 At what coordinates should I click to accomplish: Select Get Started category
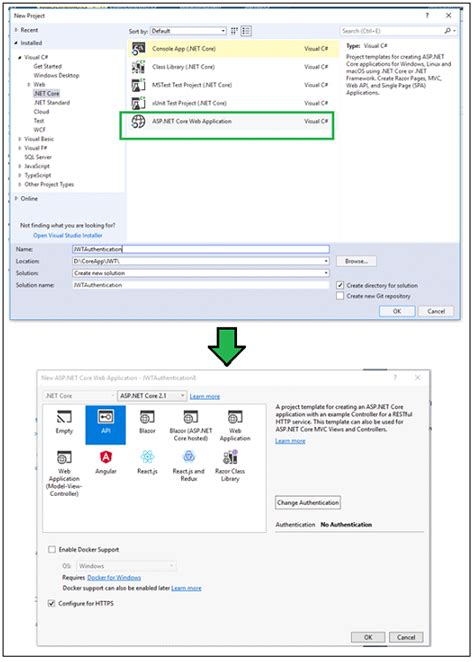click(x=48, y=66)
